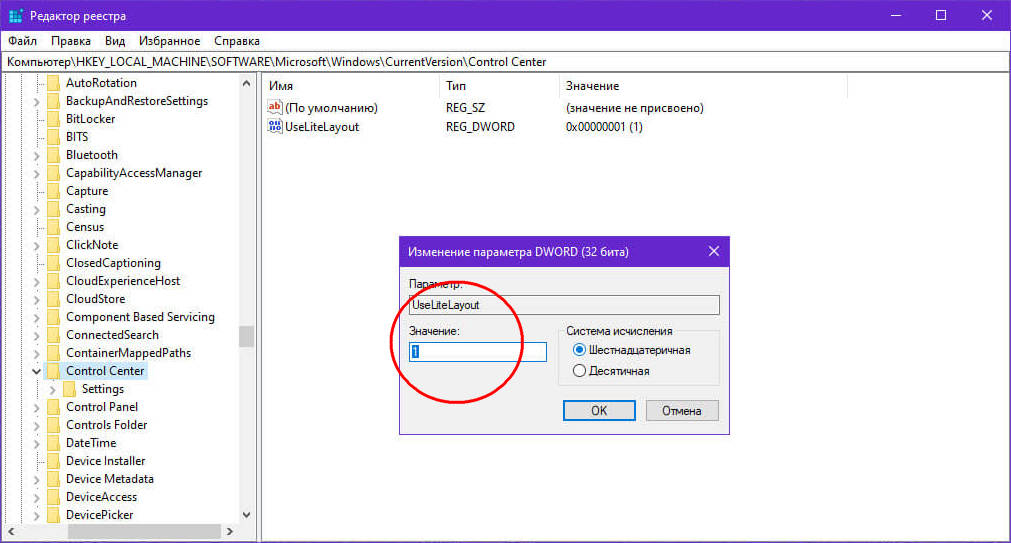This screenshot has height=543, width=1011.
Task: Select the BitLocker folder icon
Action: [54, 119]
